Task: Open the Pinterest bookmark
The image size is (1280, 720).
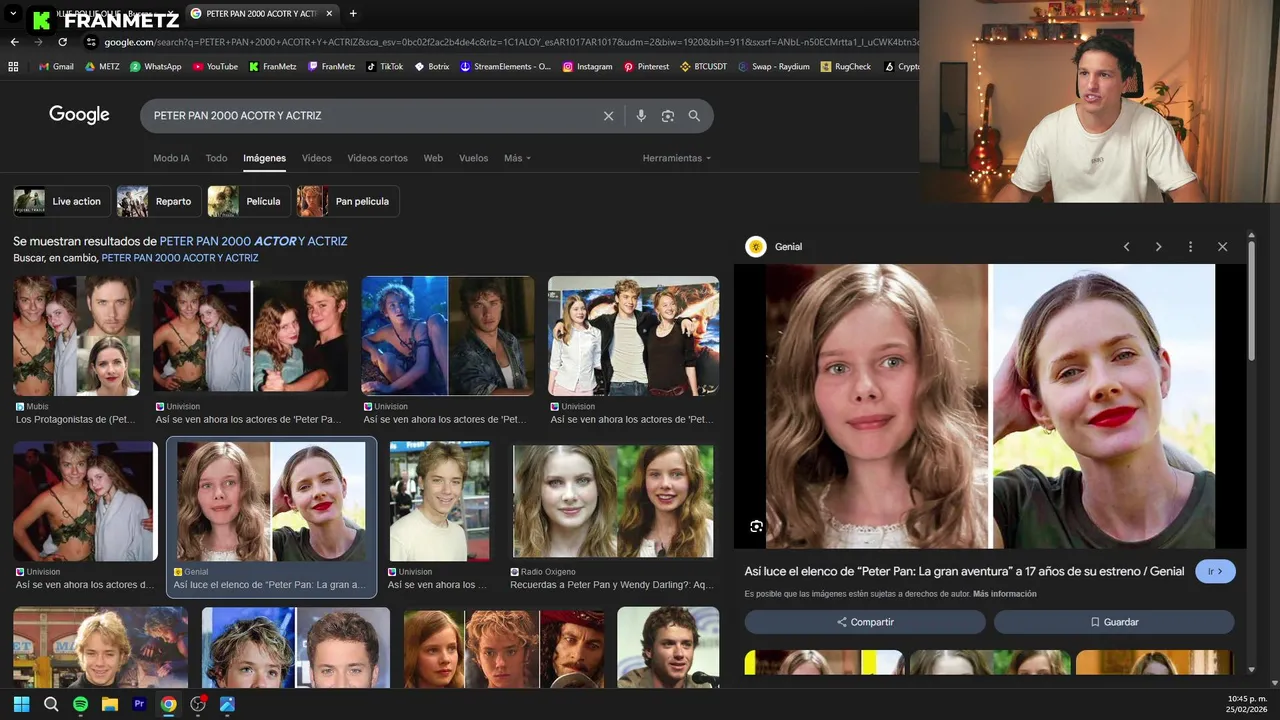Action: click(x=646, y=67)
